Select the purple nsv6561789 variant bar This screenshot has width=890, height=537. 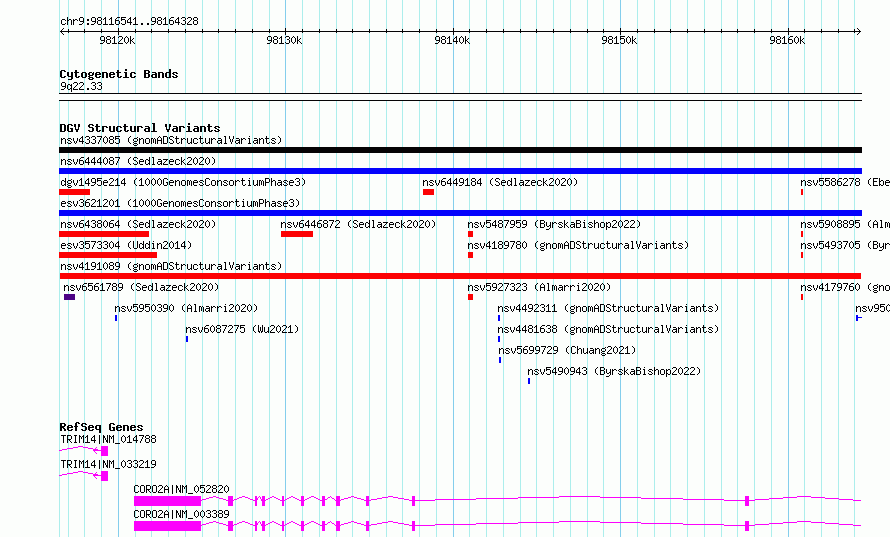point(69,297)
